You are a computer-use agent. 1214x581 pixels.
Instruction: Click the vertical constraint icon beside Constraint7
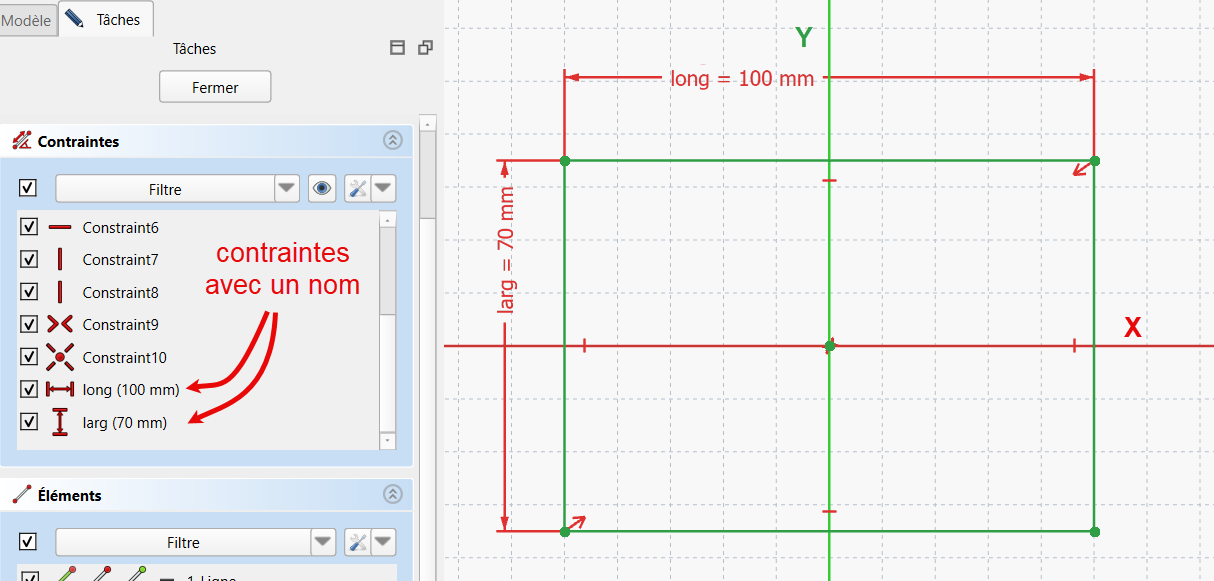pos(60,260)
